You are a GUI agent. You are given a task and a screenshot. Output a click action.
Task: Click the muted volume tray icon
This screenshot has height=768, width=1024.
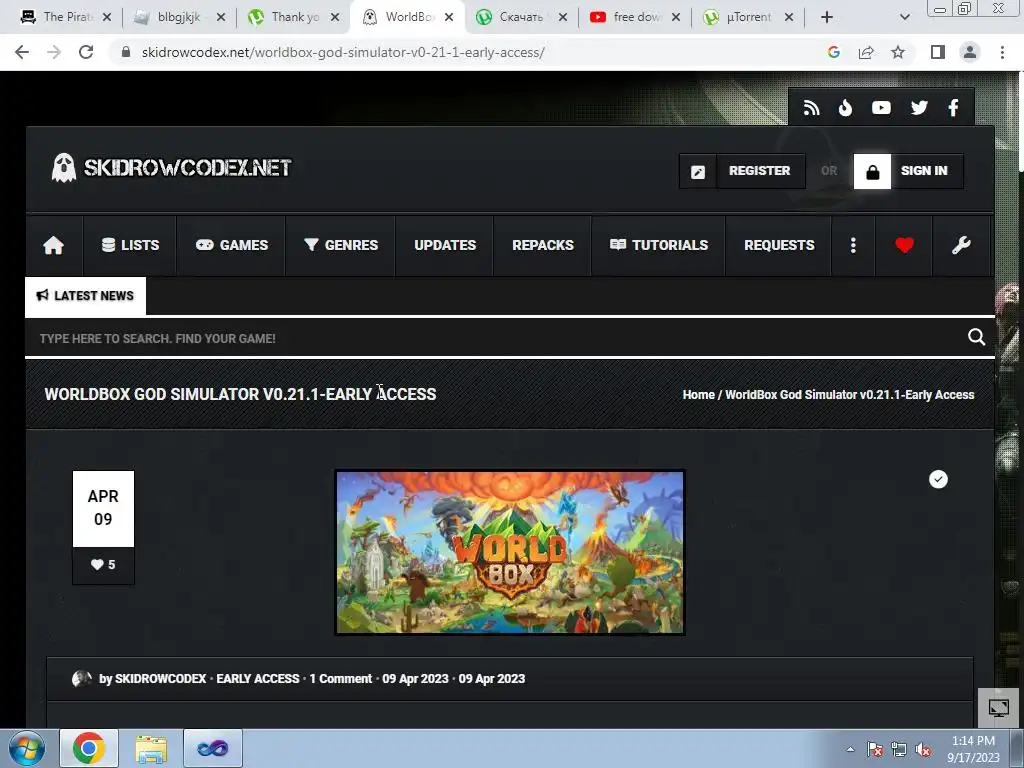tap(923, 749)
